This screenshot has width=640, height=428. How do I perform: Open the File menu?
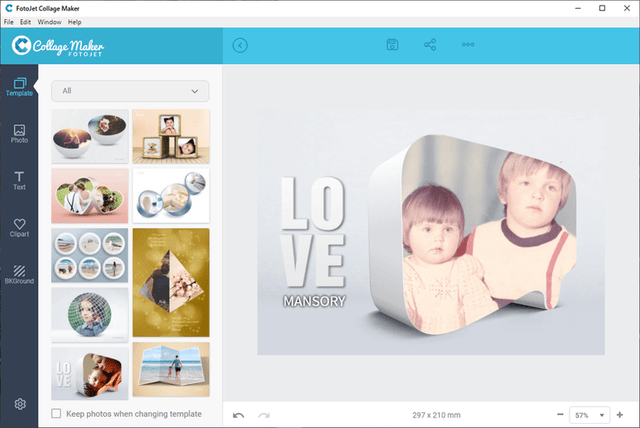click(x=9, y=21)
